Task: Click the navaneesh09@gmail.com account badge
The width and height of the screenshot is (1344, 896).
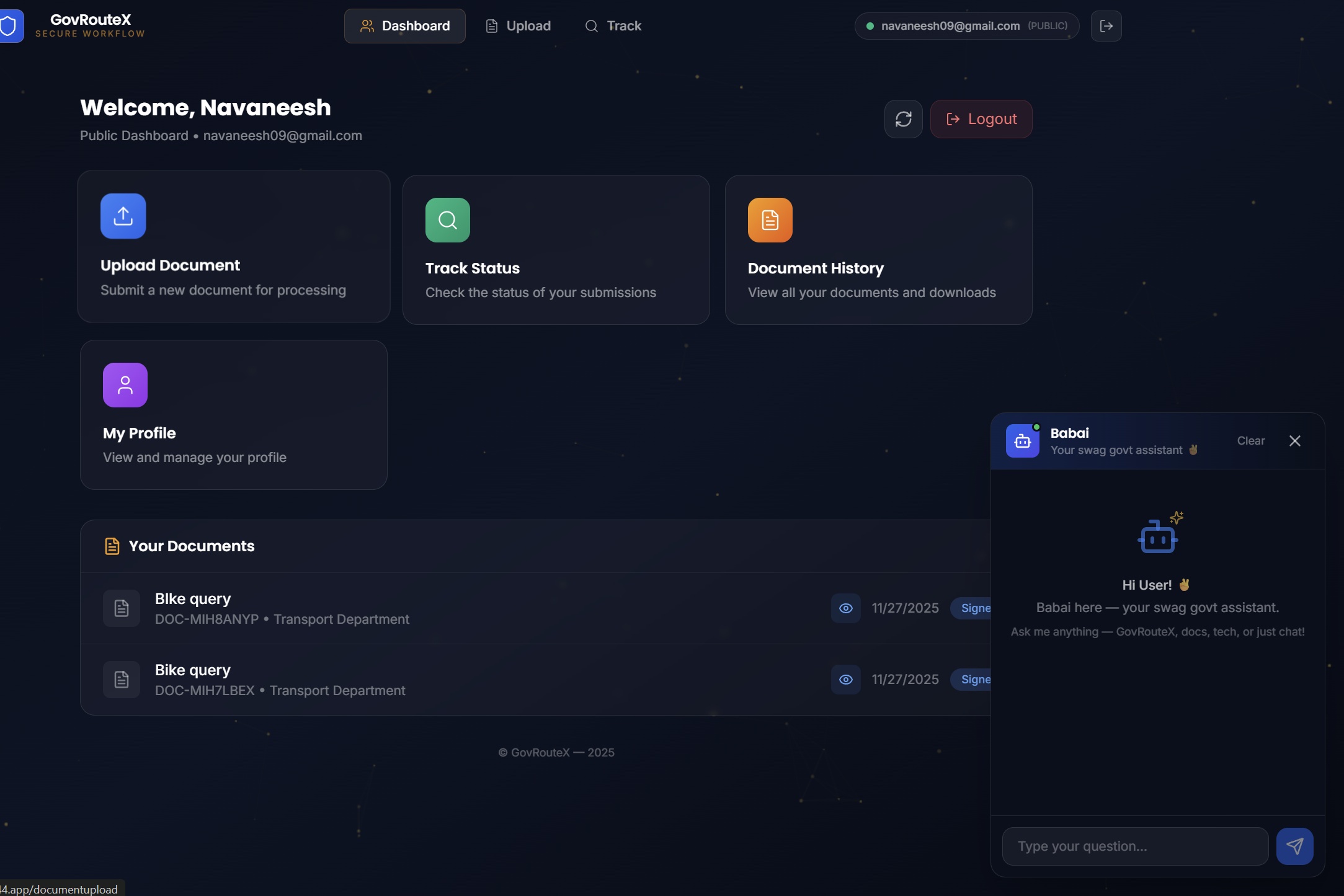Action: tap(966, 26)
